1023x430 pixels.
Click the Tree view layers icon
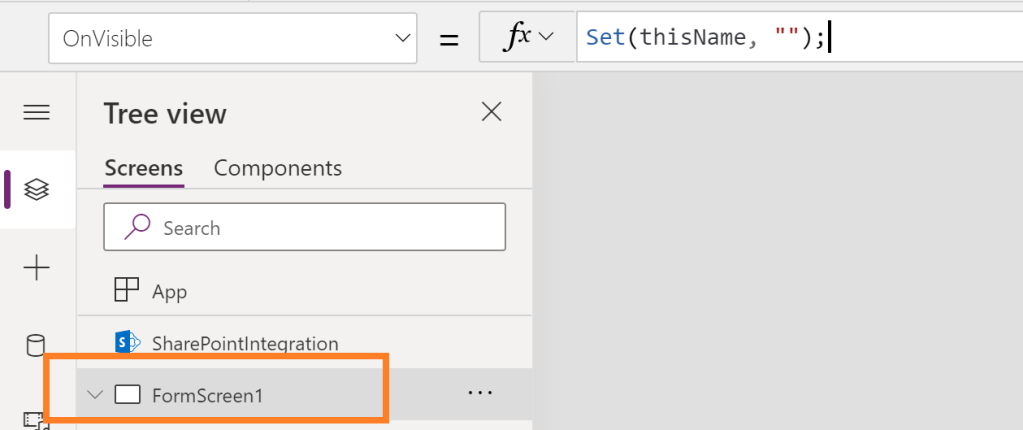pos(37,189)
